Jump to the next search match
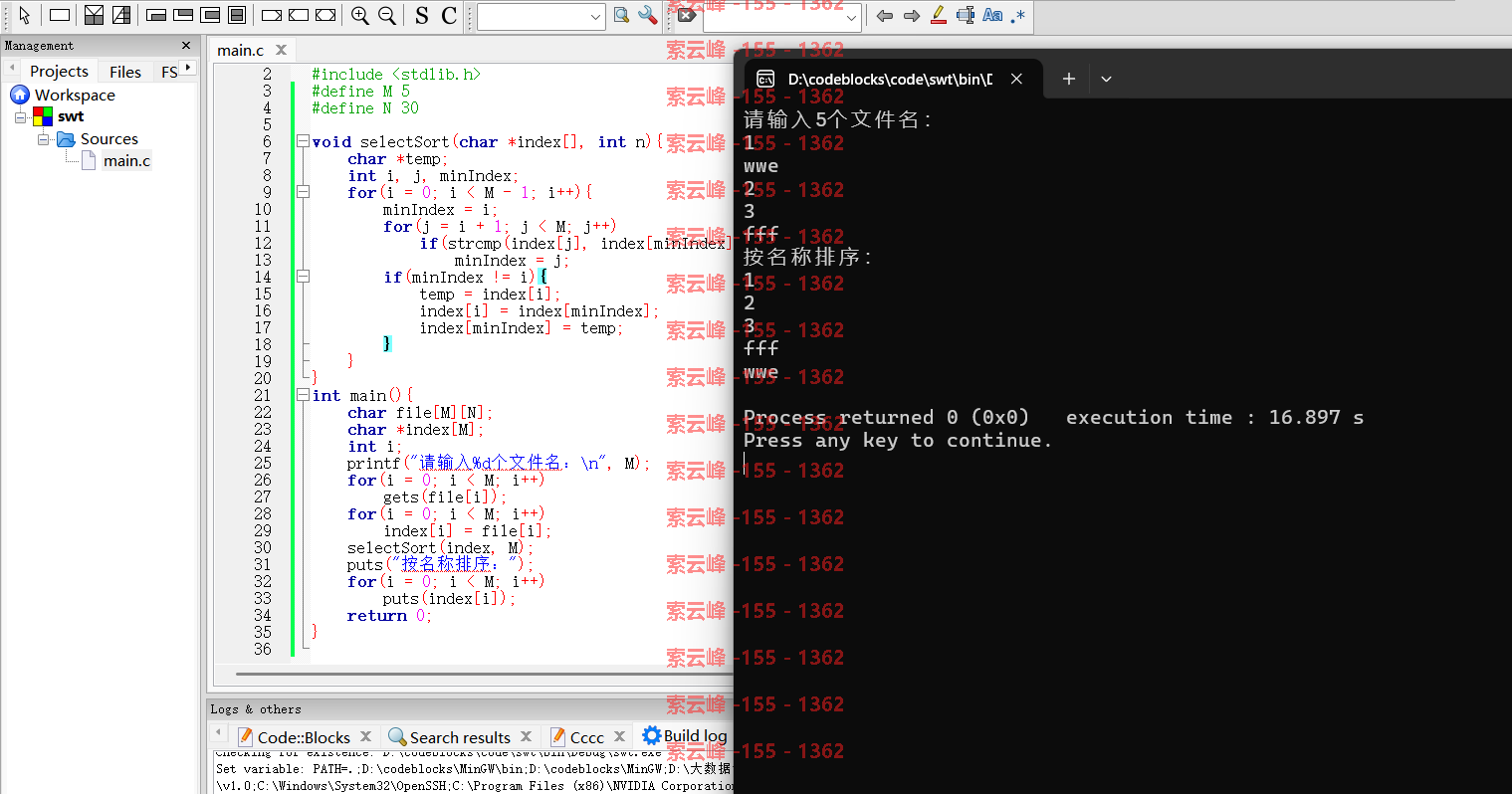 pos(911,15)
